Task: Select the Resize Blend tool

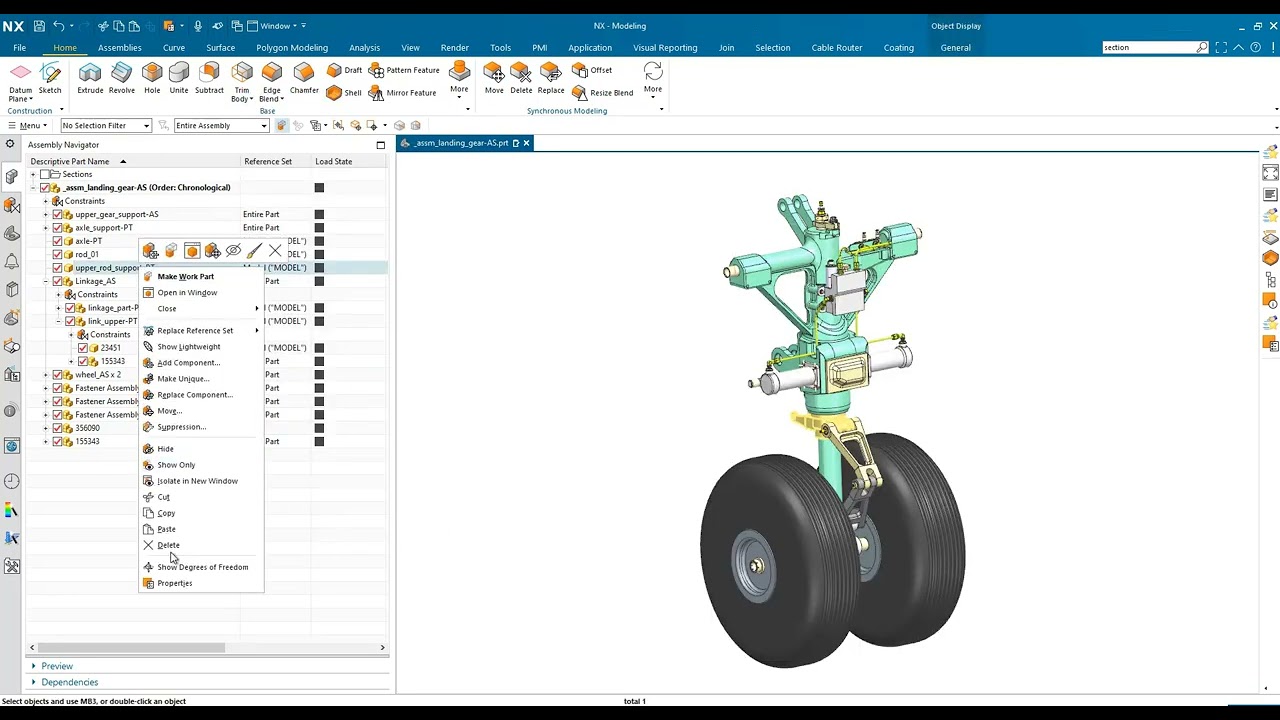Action: point(602,92)
